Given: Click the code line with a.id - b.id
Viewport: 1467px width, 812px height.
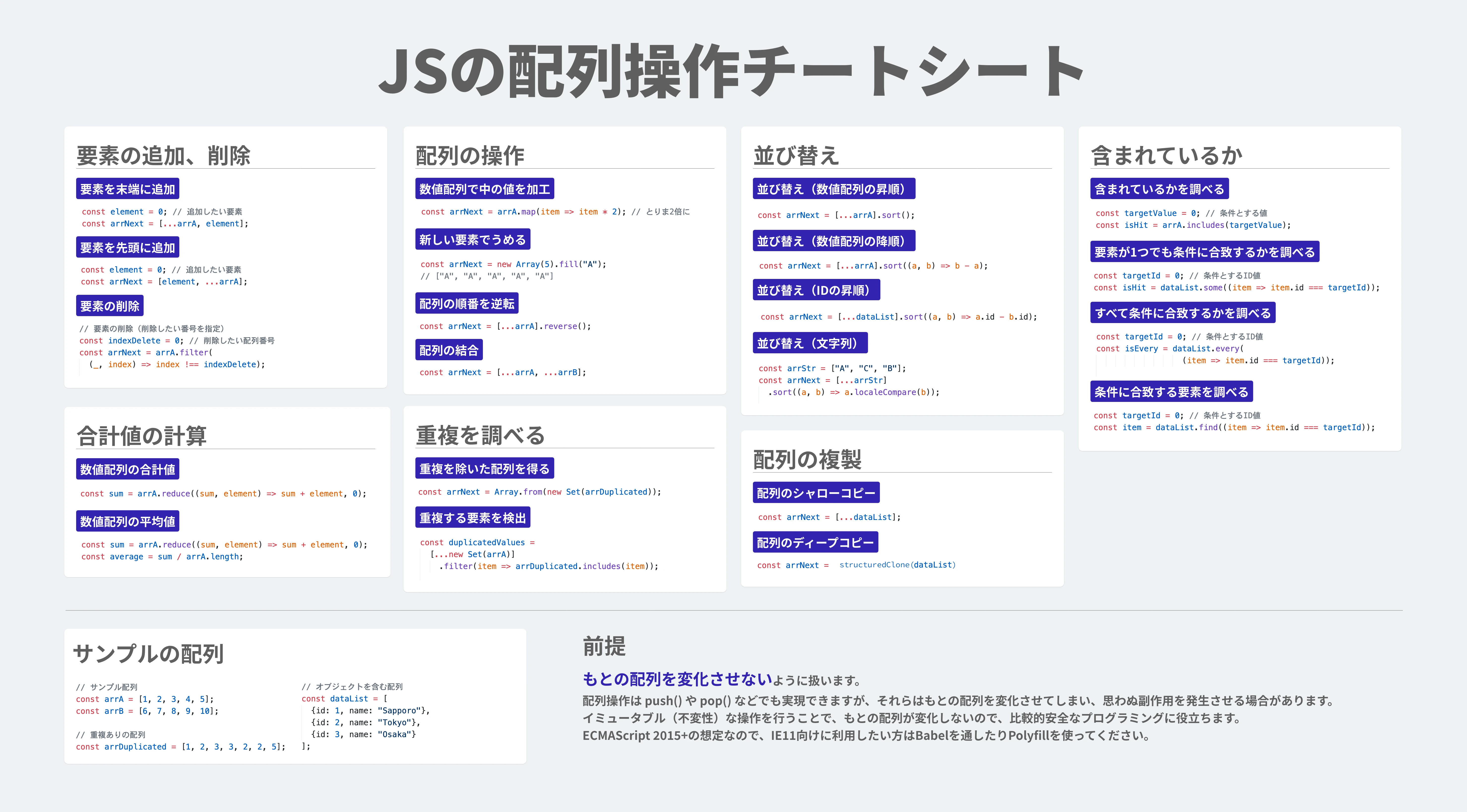Looking at the screenshot, I should tap(899, 317).
